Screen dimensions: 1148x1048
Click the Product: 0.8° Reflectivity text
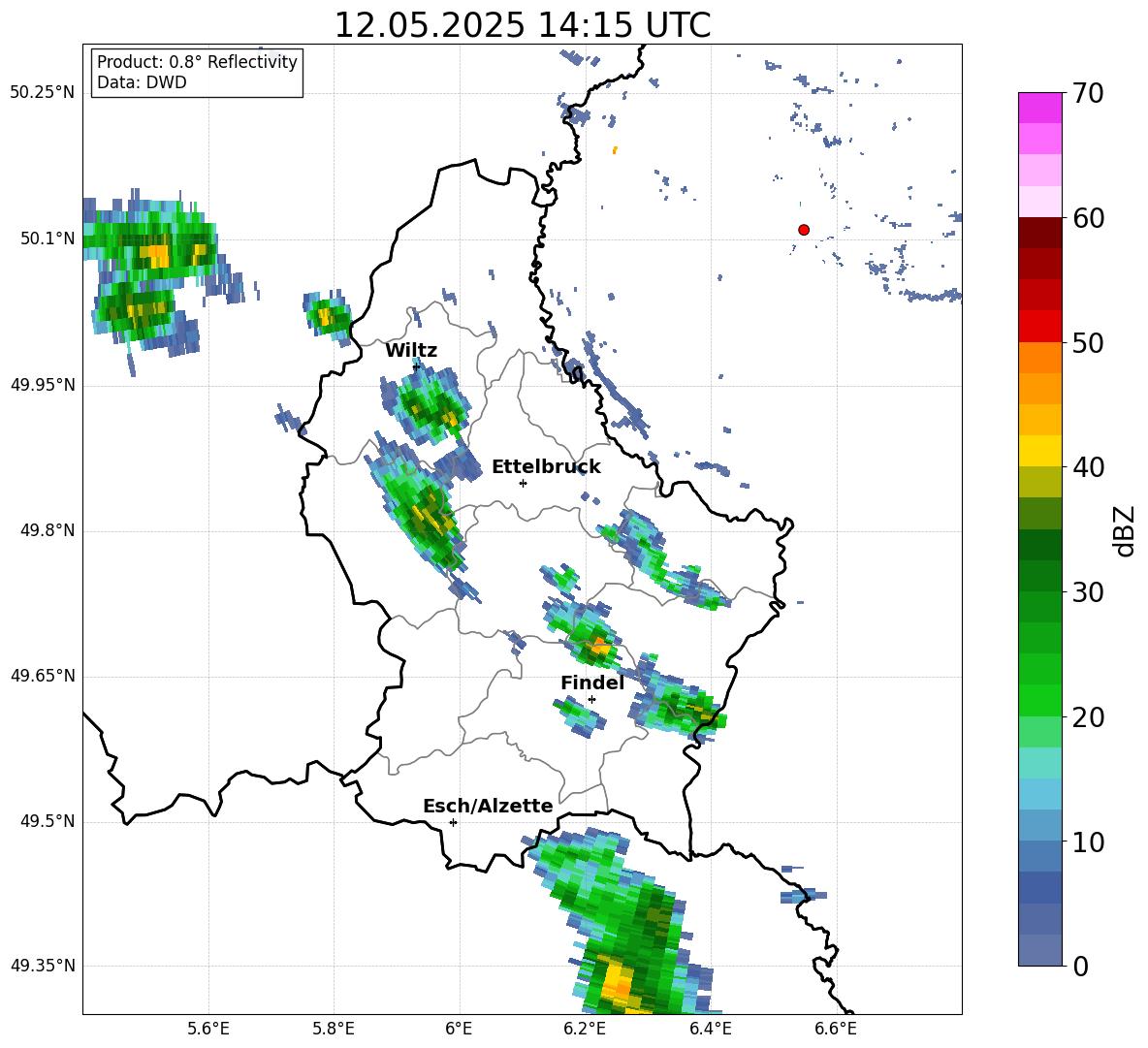coord(197,62)
